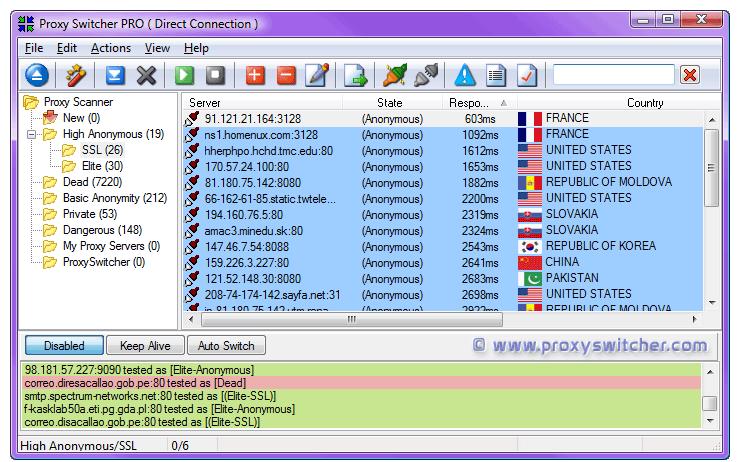The width and height of the screenshot is (740, 462).
Task: Select server amac3.minedu.sk:80
Action: pos(253,231)
